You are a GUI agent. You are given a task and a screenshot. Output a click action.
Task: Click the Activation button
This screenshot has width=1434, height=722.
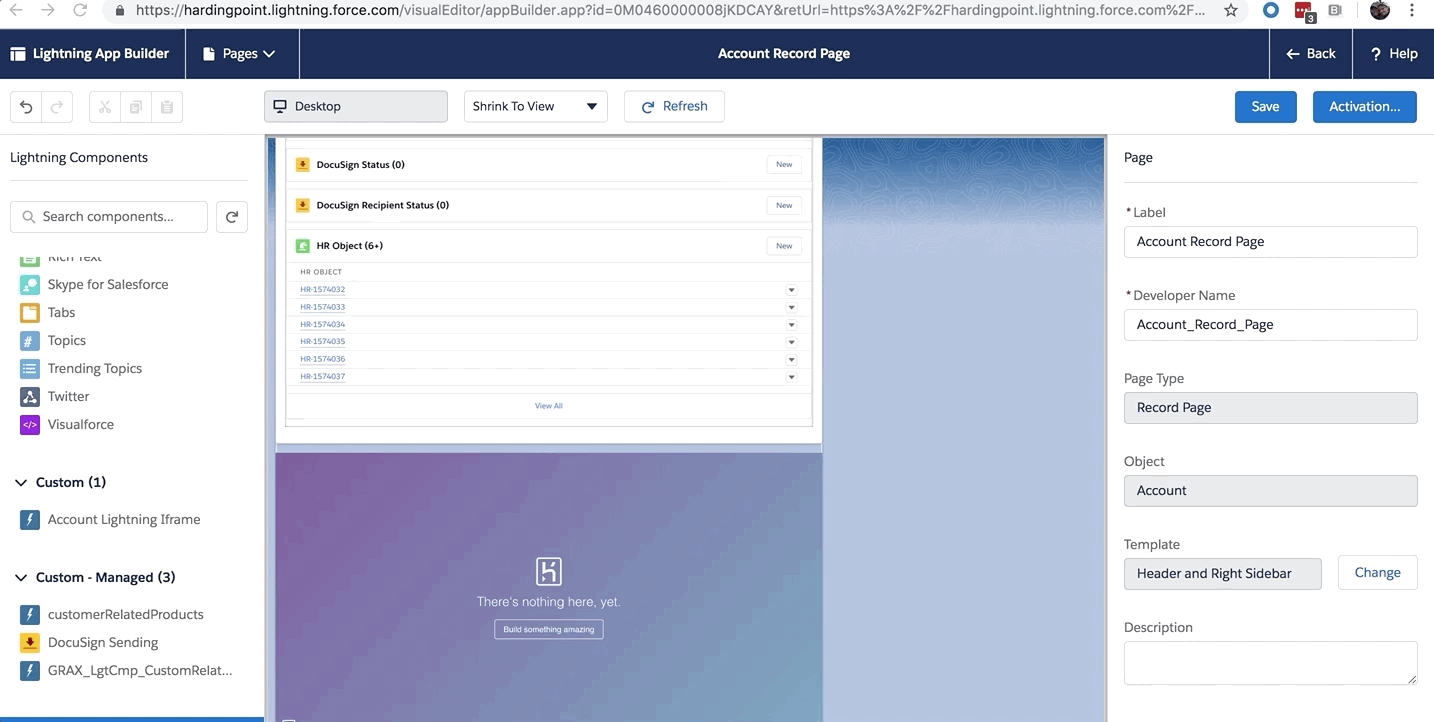pos(1365,107)
